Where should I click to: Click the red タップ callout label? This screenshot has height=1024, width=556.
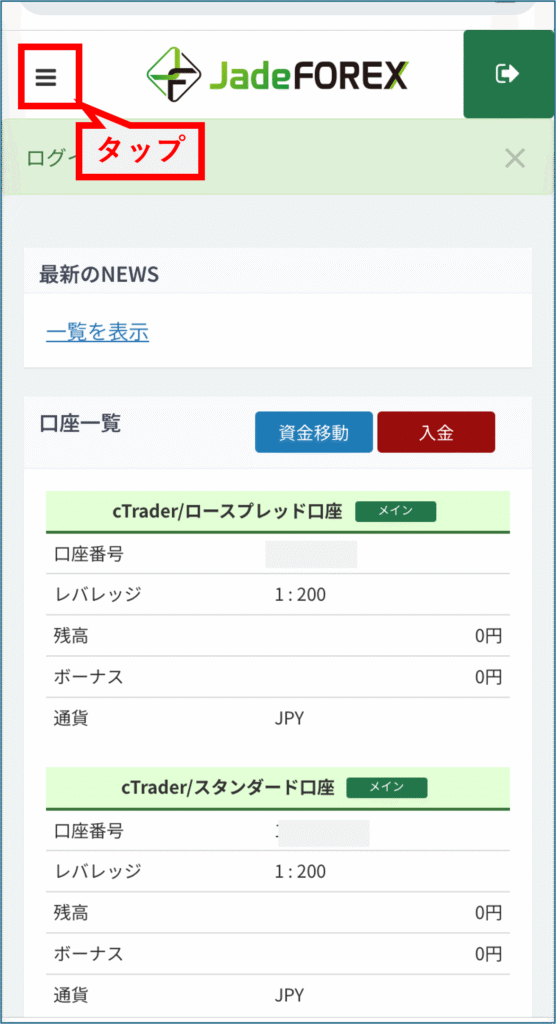[141, 150]
